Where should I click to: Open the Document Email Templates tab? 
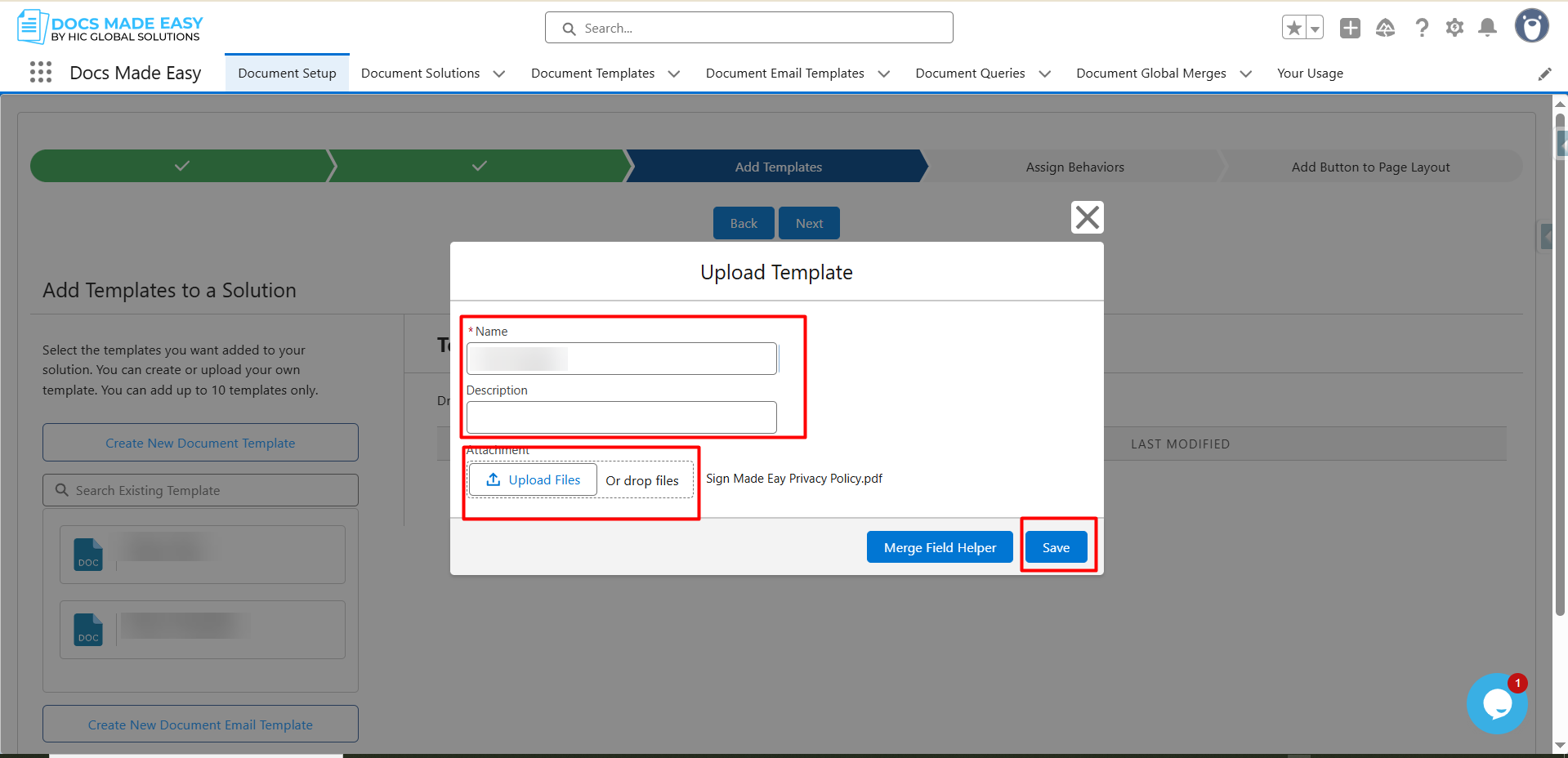pyautogui.click(x=784, y=74)
